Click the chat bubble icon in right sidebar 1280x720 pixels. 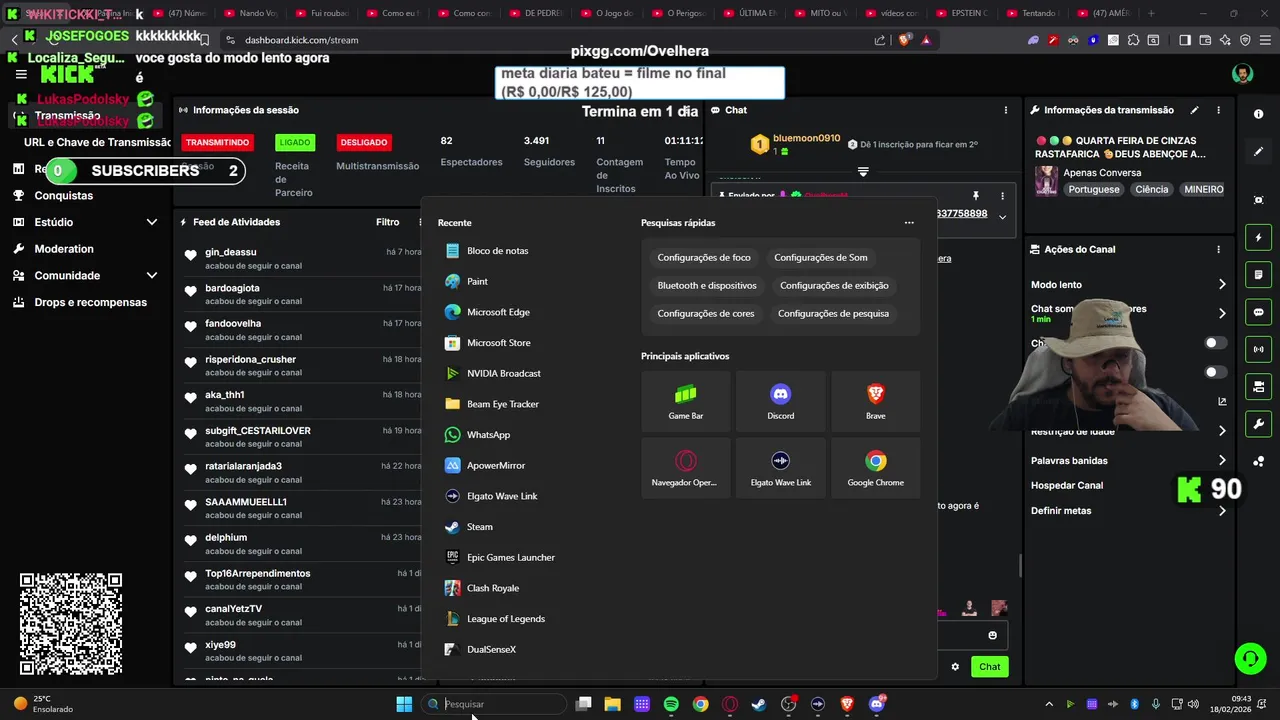pyautogui.click(x=1258, y=312)
